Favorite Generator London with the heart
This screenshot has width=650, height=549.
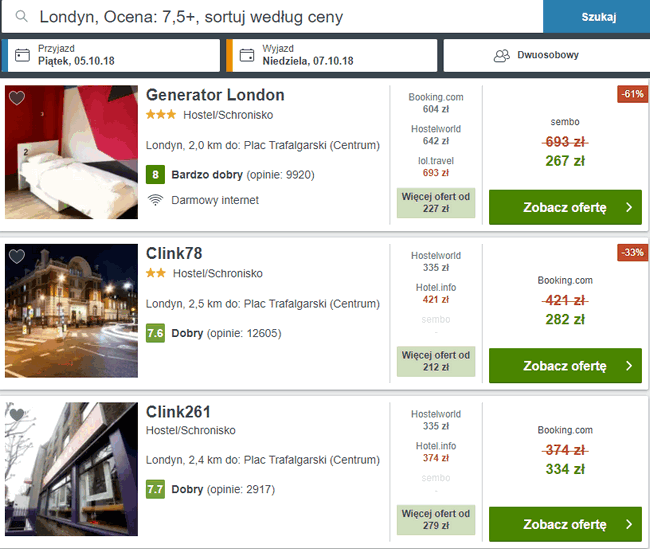pos(17,98)
